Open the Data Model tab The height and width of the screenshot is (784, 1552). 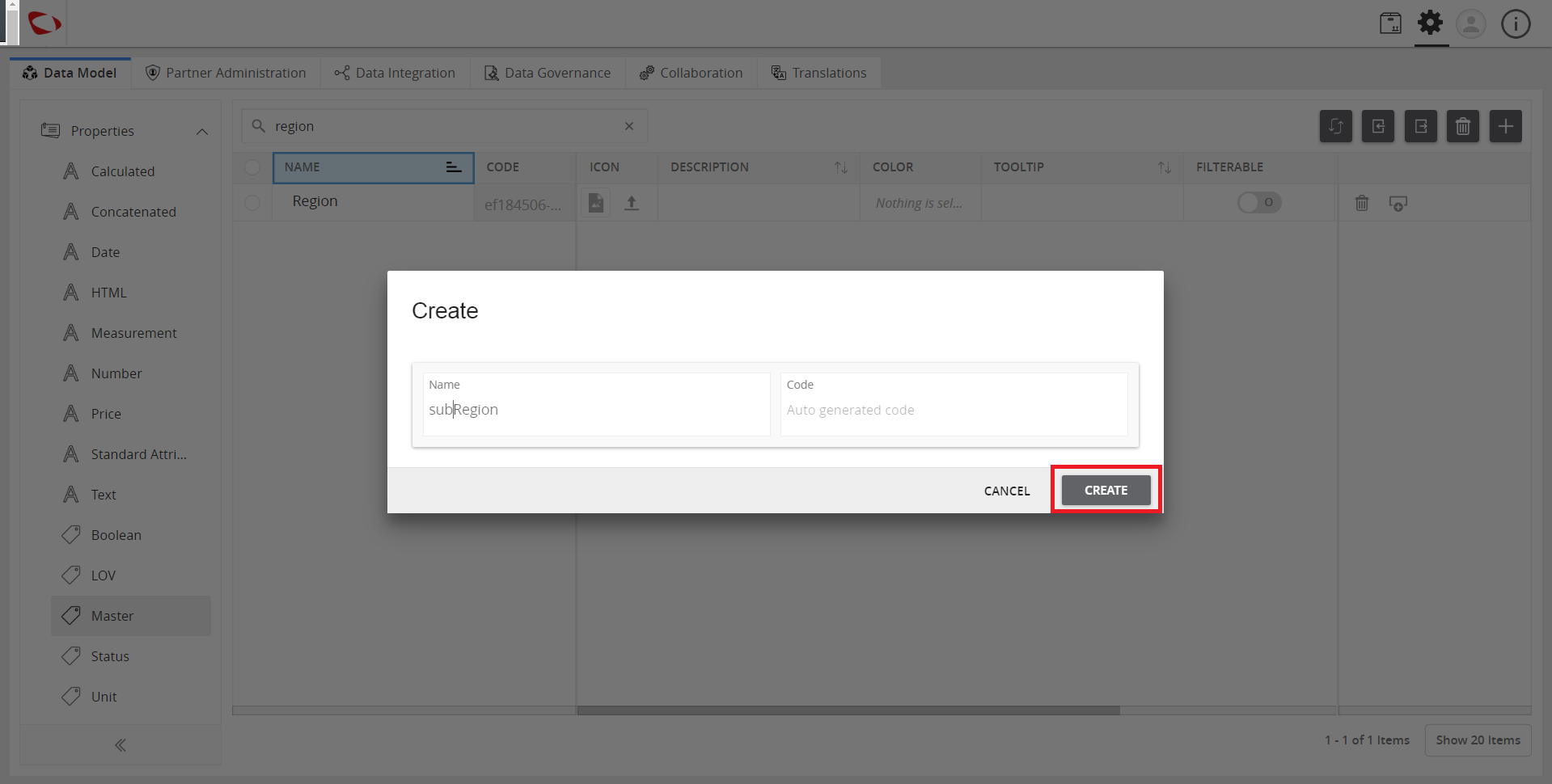click(x=70, y=73)
